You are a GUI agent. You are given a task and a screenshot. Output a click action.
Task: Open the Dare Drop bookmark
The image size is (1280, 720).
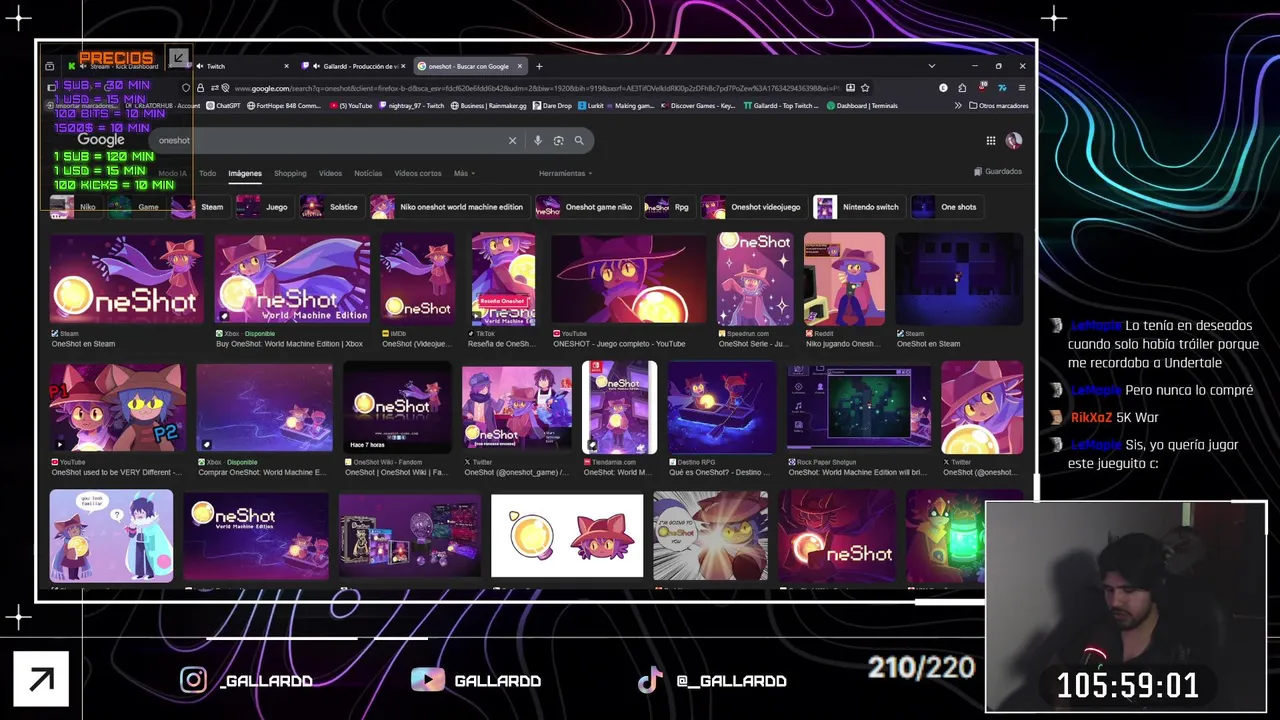point(552,105)
